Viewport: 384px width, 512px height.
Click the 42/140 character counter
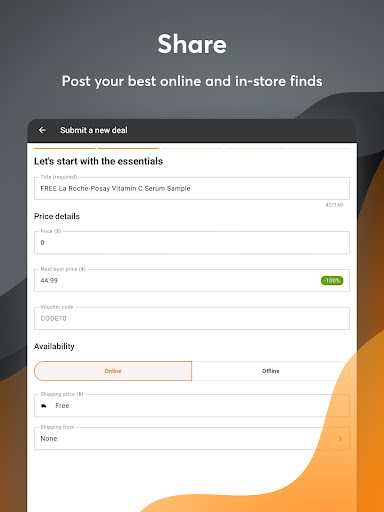[334, 205]
